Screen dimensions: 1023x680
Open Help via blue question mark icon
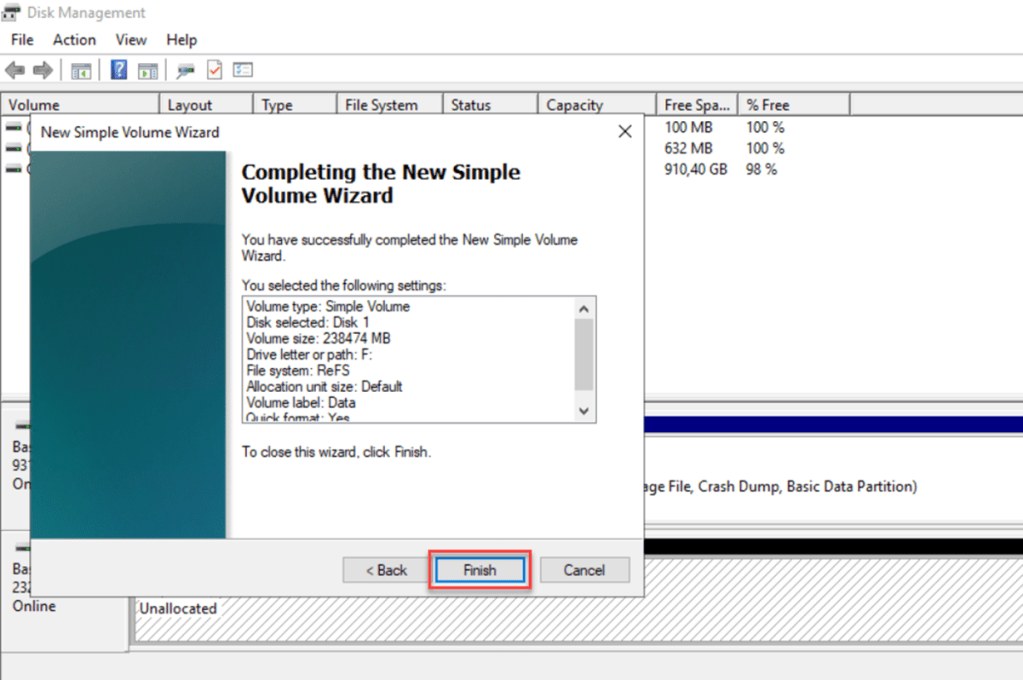pyautogui.click(x=119, y=70)
